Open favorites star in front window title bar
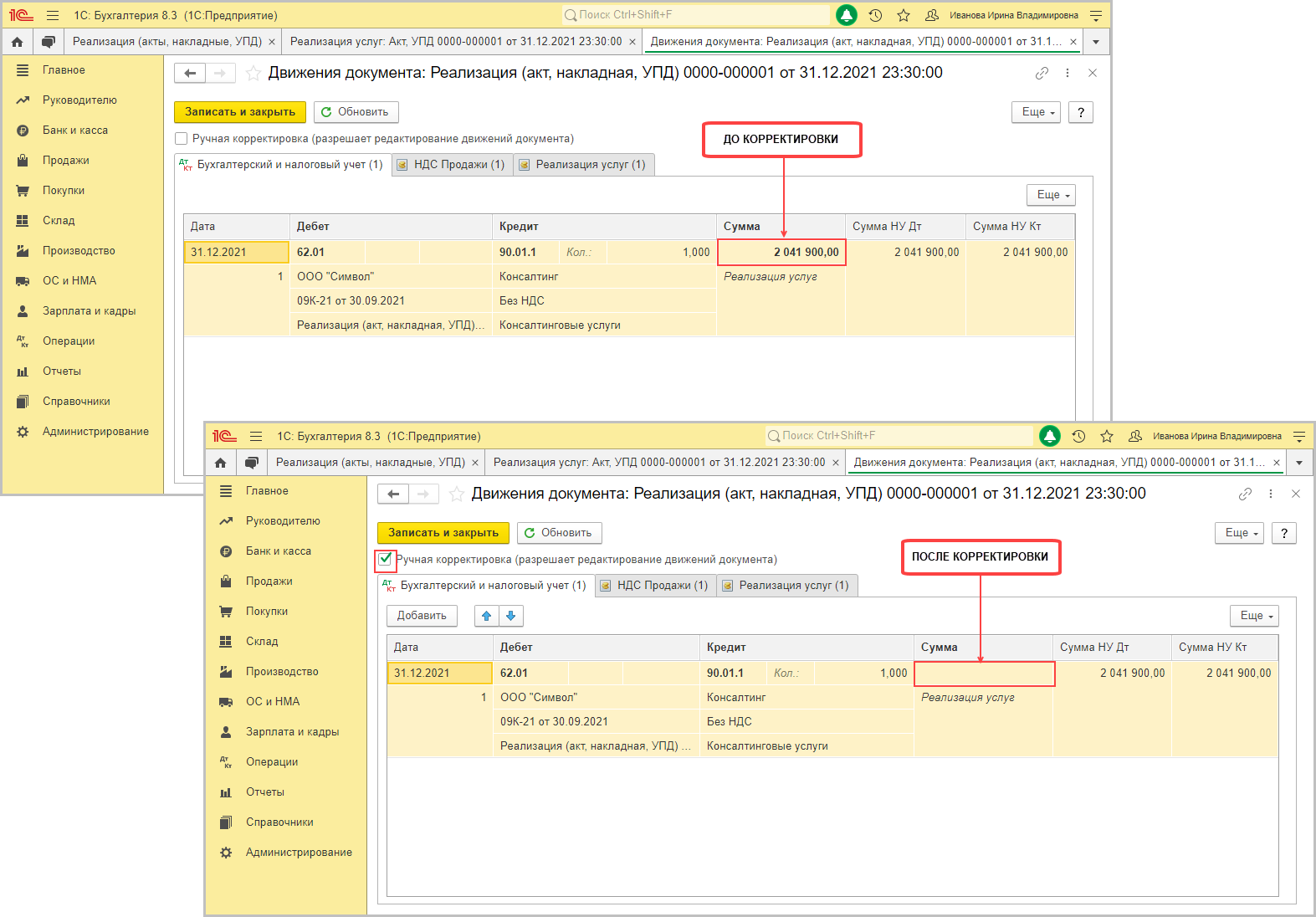 pyautogui.click(x=1107, y=436)
